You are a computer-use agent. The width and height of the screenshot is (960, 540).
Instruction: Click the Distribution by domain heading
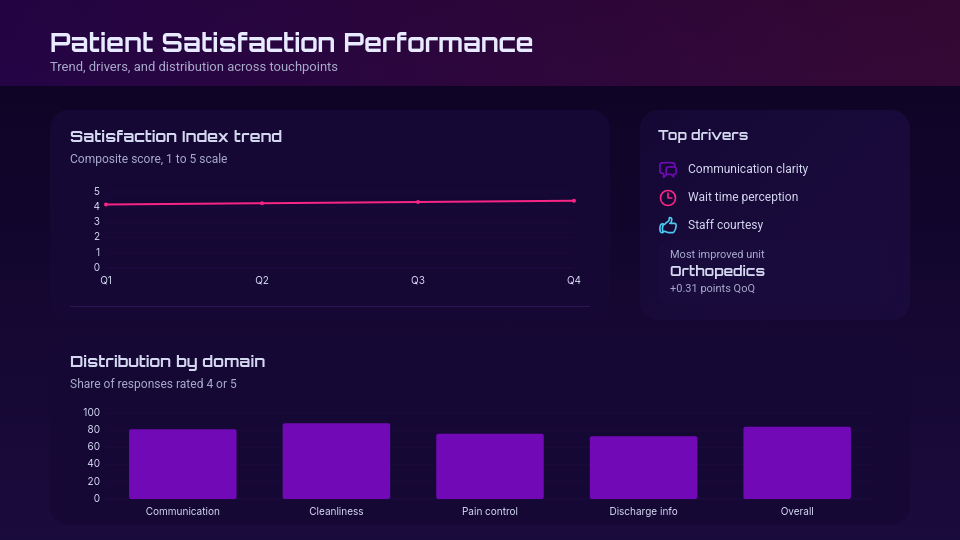167,361
